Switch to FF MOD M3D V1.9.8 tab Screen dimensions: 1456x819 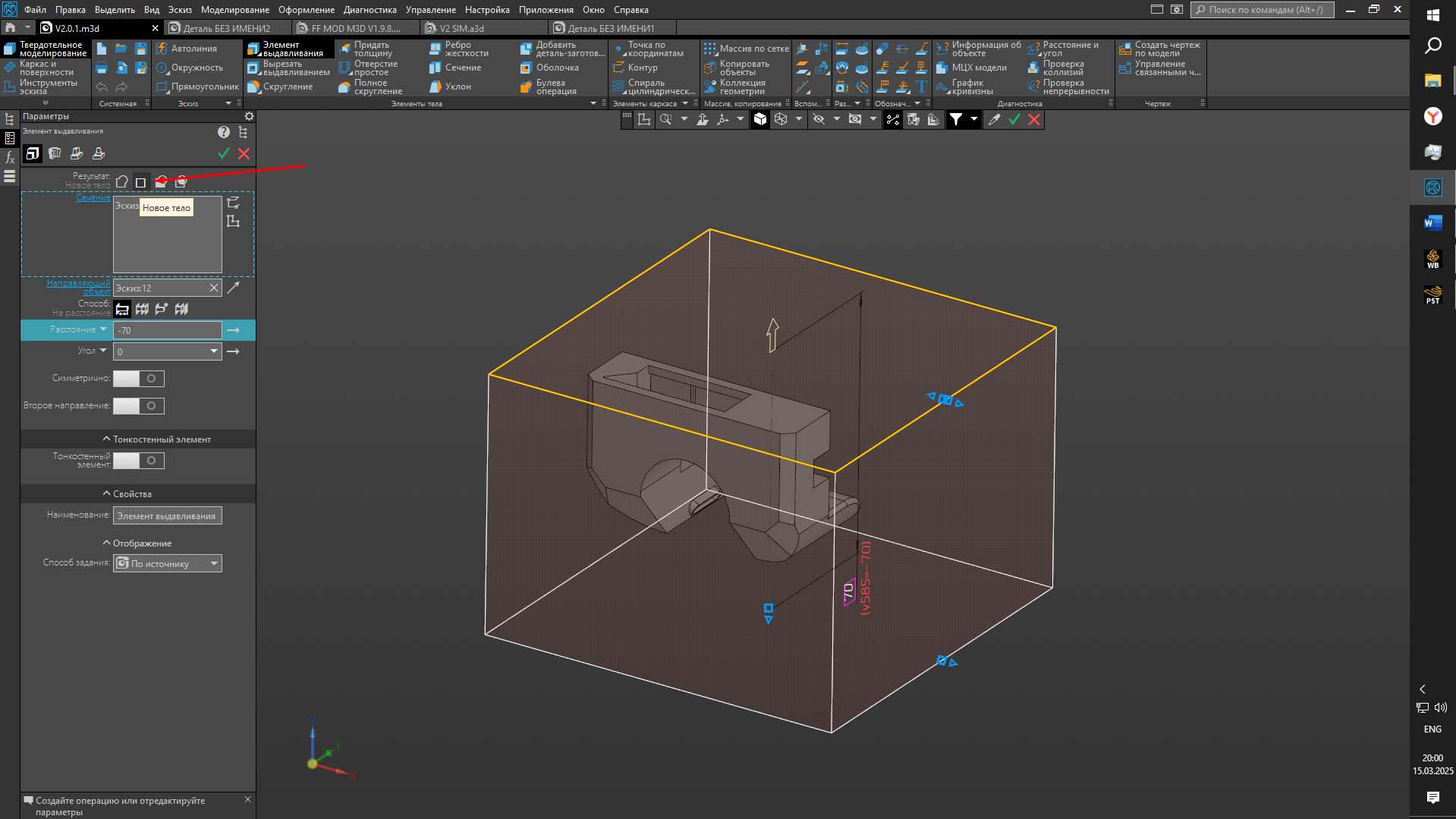(356, 28)
